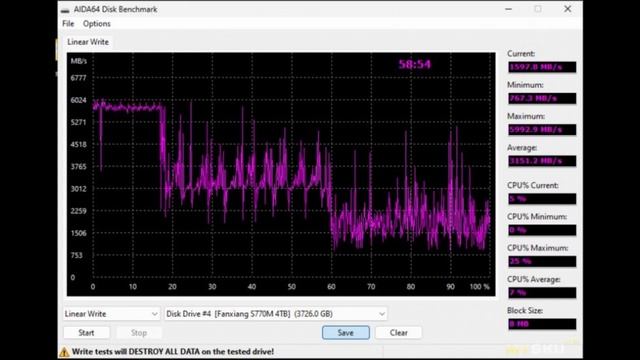
Task: Clear the benchmark graph
Action: 398,333
